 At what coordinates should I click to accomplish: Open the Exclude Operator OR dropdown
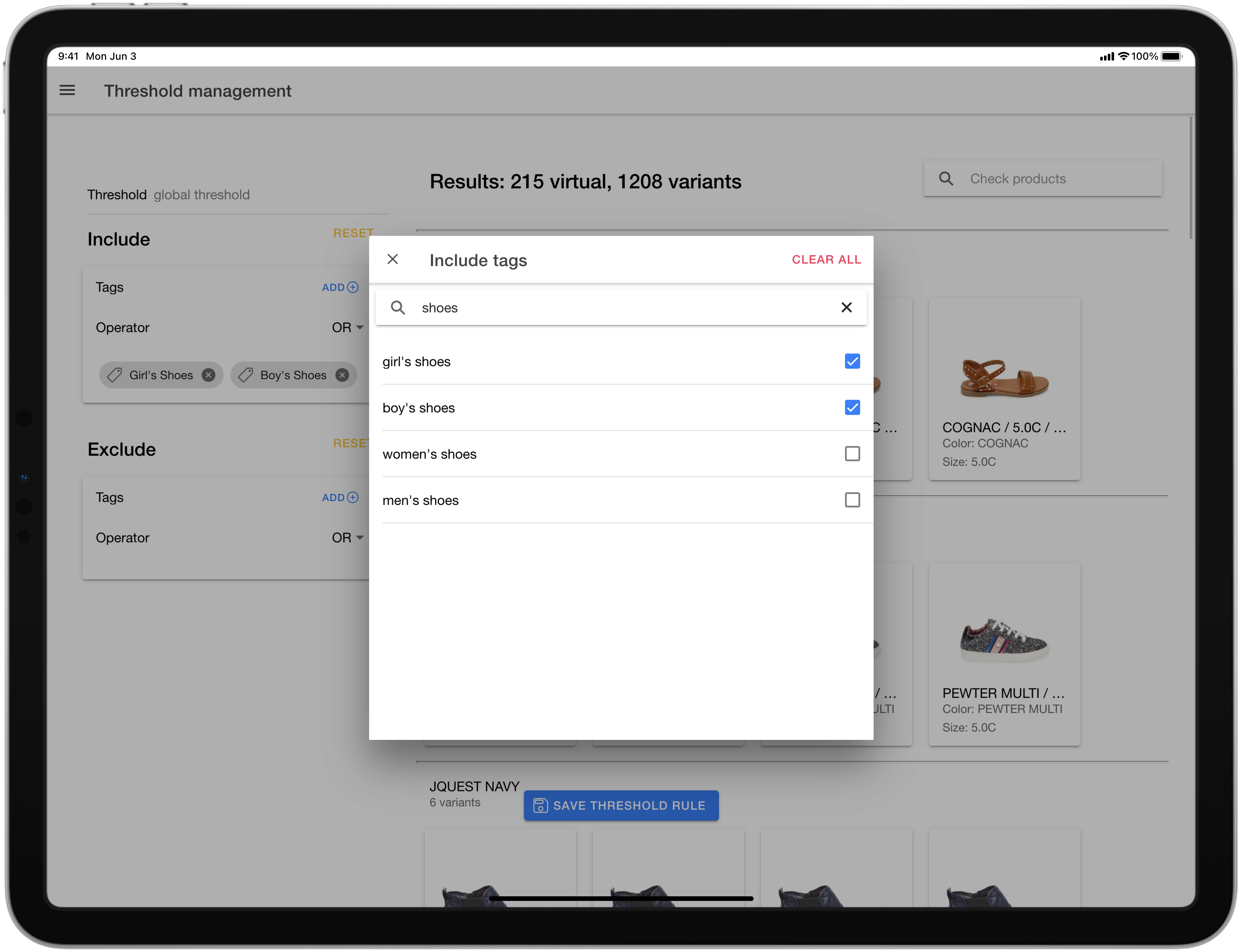pyautogui.click(x=347, y=538)
